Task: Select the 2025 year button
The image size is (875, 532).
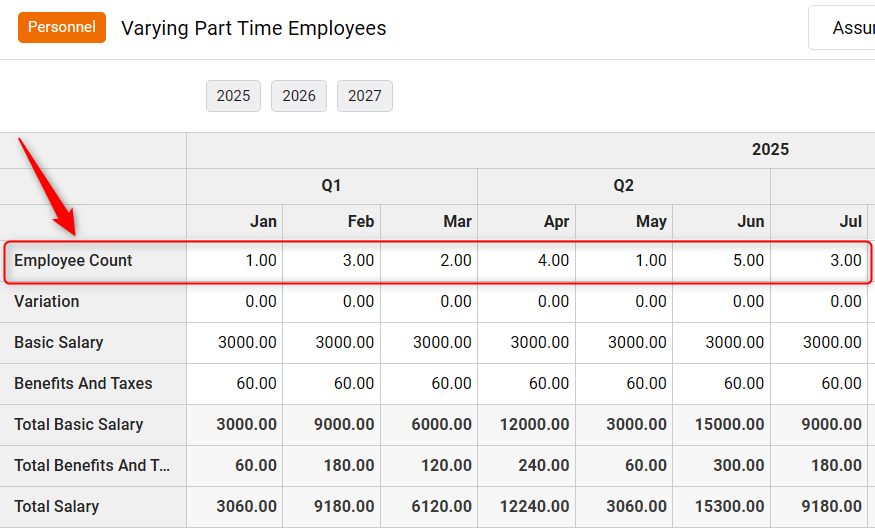Action: tap(233, 96)
